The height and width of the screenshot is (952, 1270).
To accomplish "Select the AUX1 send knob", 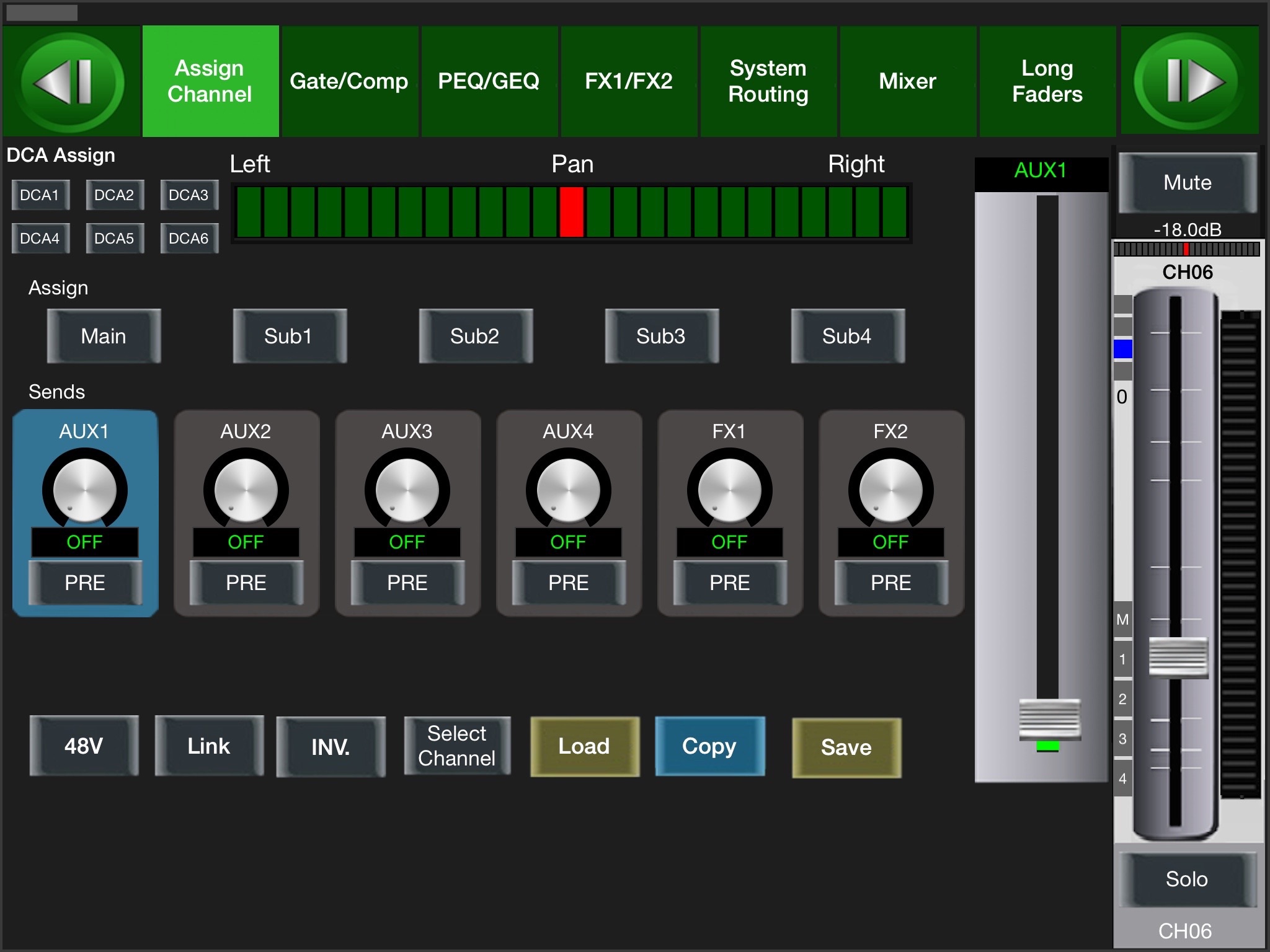I will pyautogui.click(x=85, y=490).
